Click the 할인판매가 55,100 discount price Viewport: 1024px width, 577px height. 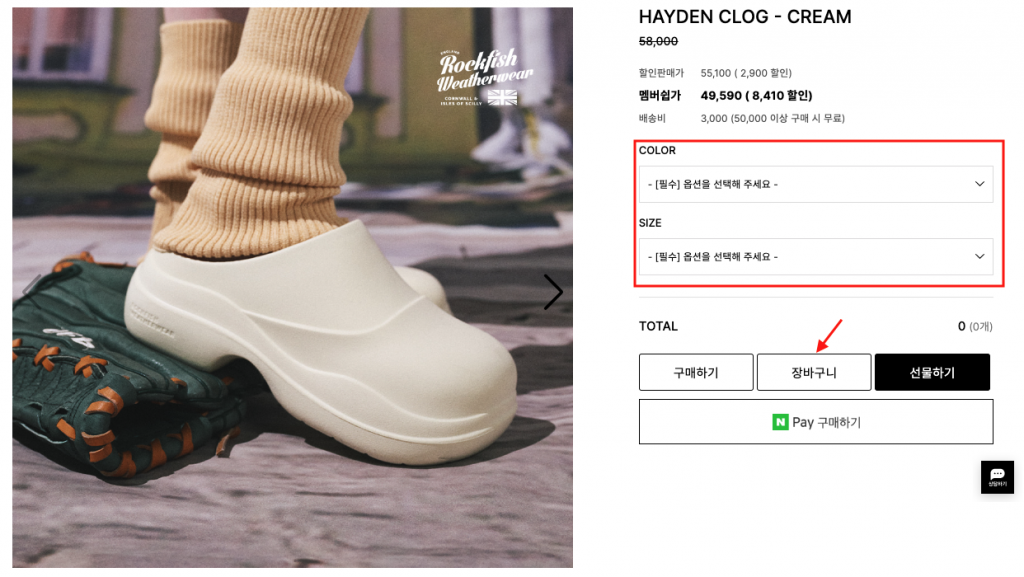[715, 72]
